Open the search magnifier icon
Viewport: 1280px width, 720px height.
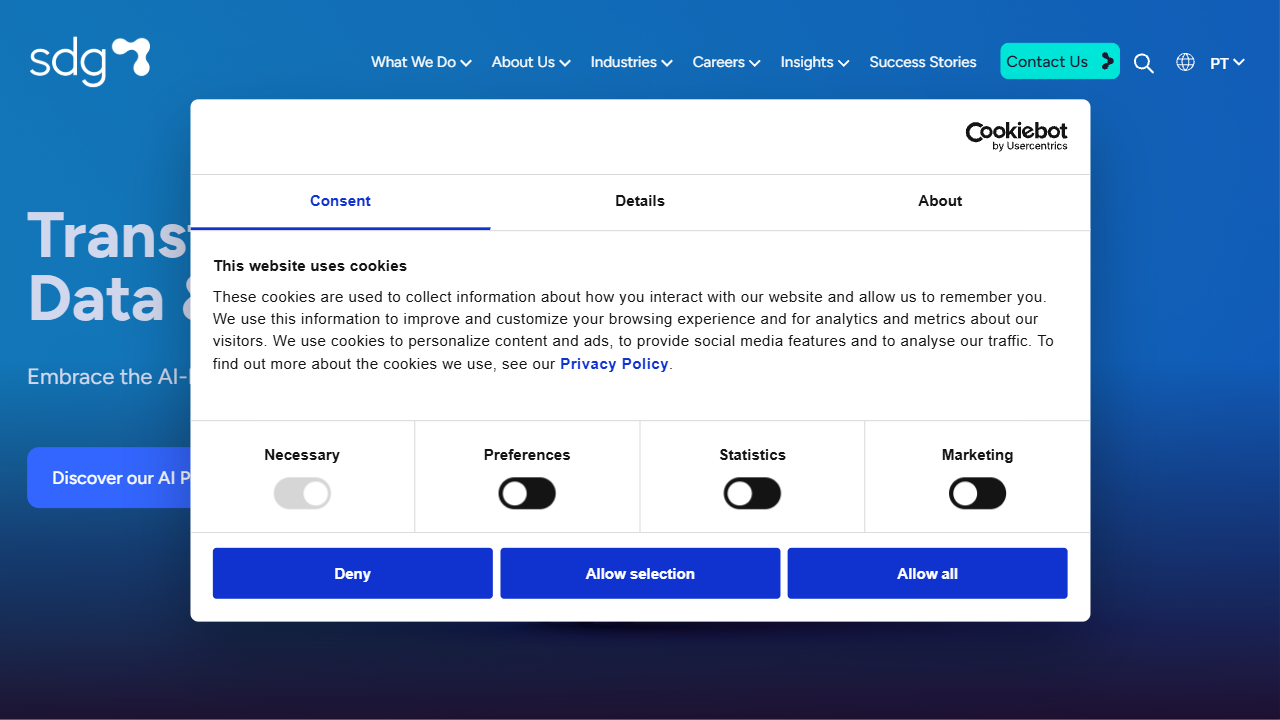coord(1144,63)
